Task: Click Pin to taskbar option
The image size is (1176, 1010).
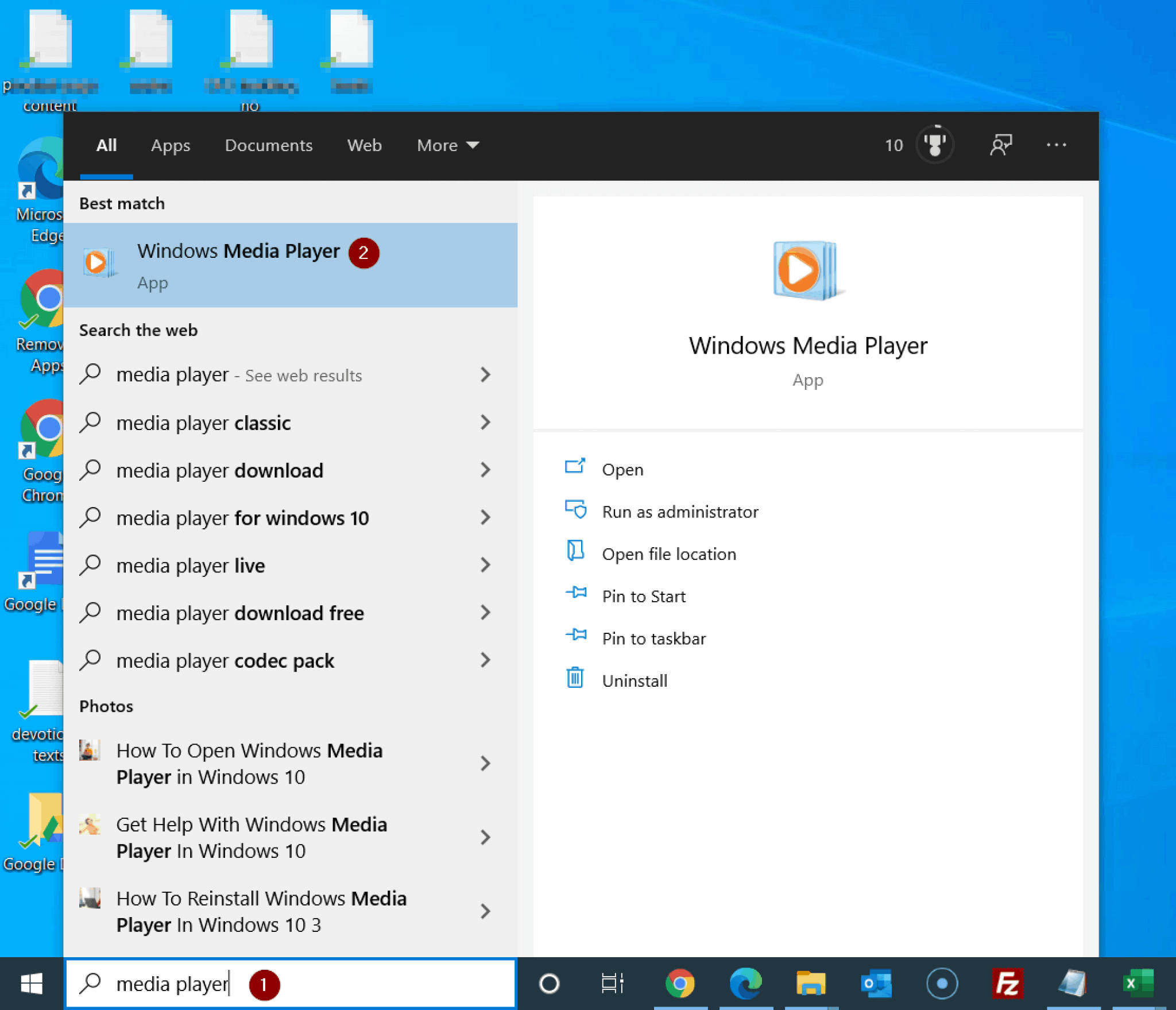Action: tap(653, 638)
